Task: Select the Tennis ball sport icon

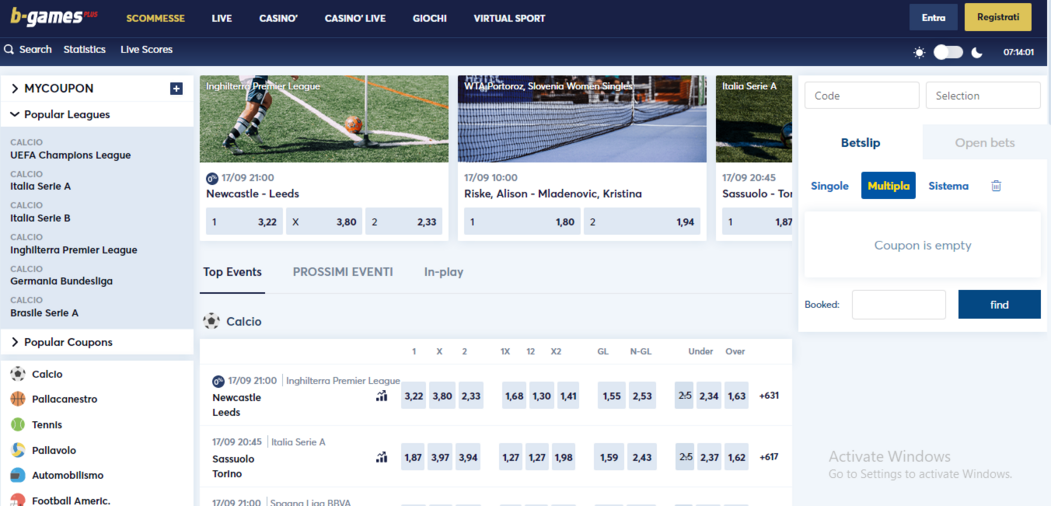Action: tap(18, 425)
